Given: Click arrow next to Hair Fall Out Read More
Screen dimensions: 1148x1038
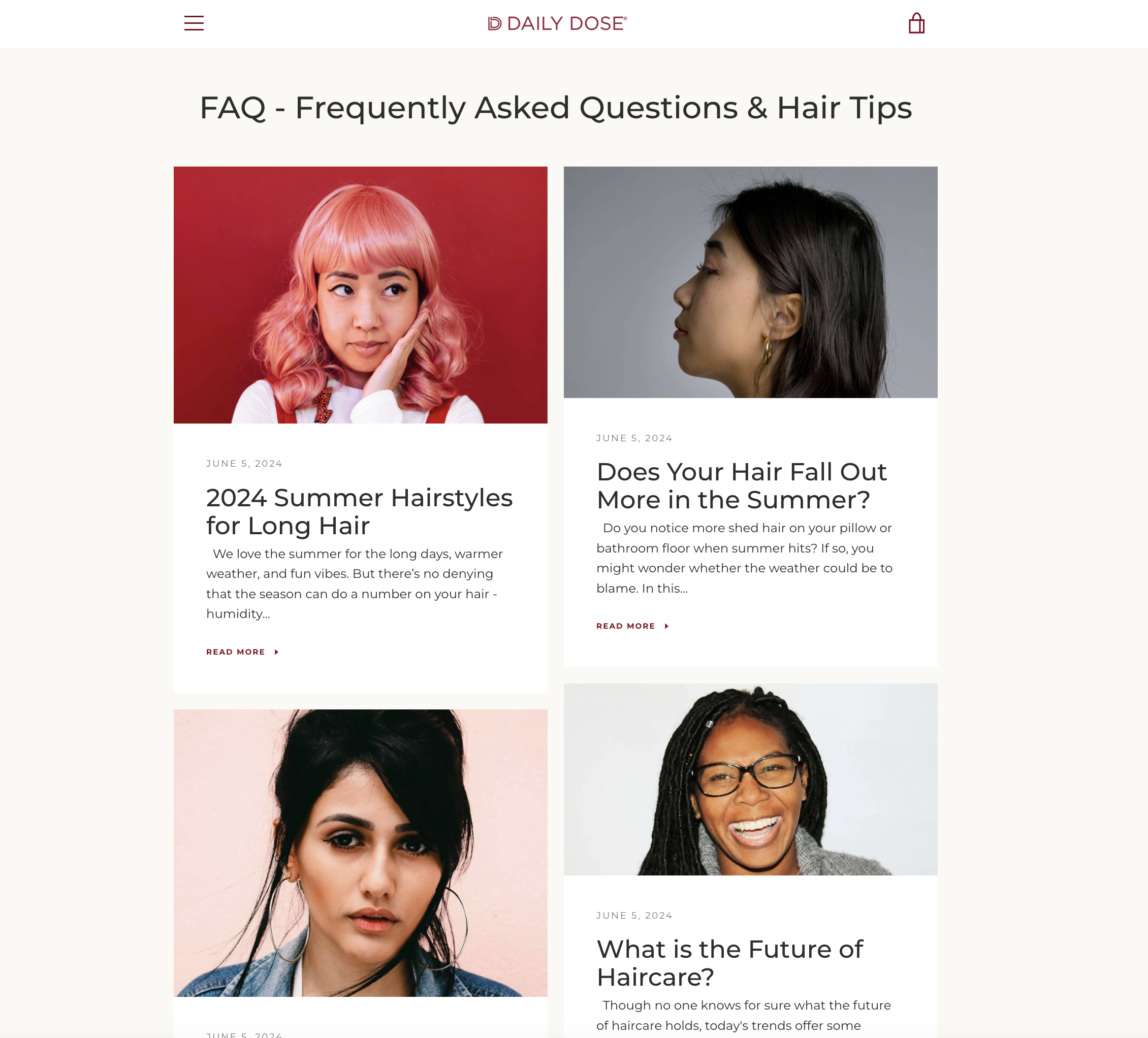Looking at the screenshot, I should pos(667,626).
